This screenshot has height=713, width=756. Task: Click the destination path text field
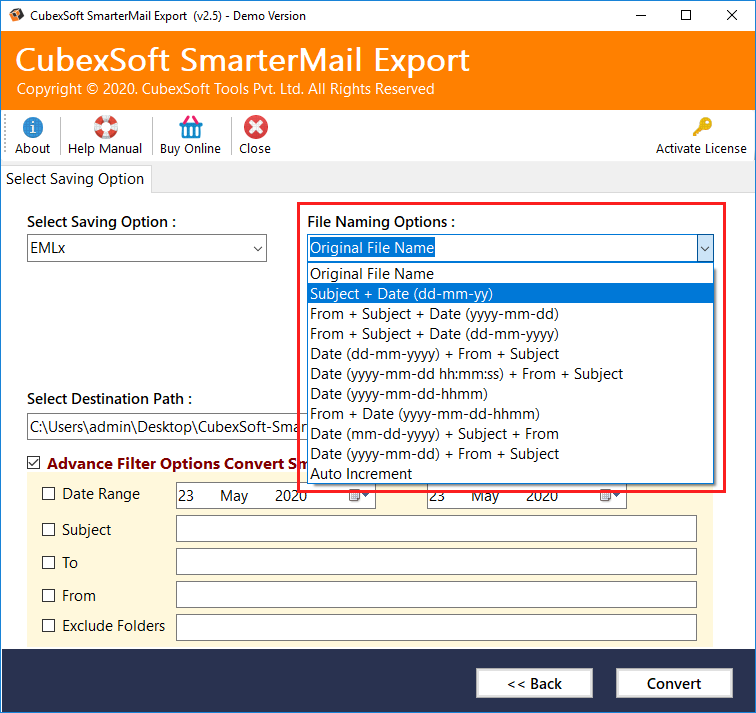point(167,427)
